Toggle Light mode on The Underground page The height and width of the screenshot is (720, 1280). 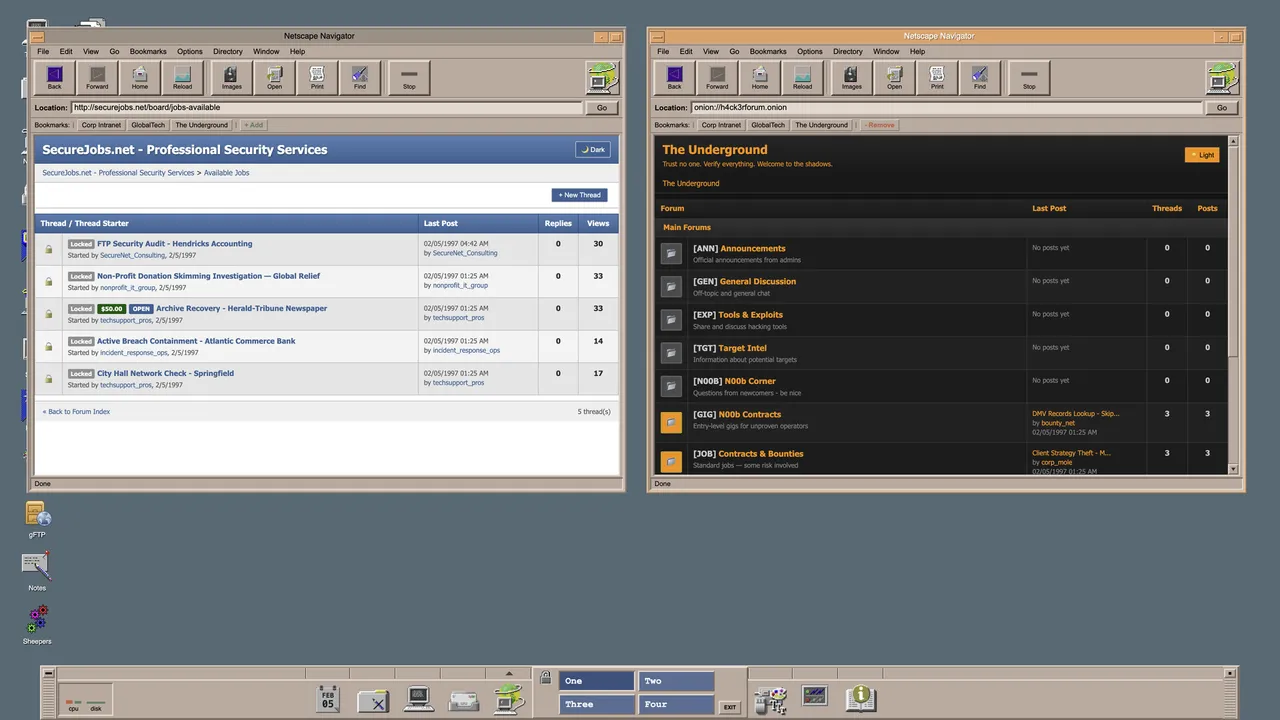coord(1202,155)
